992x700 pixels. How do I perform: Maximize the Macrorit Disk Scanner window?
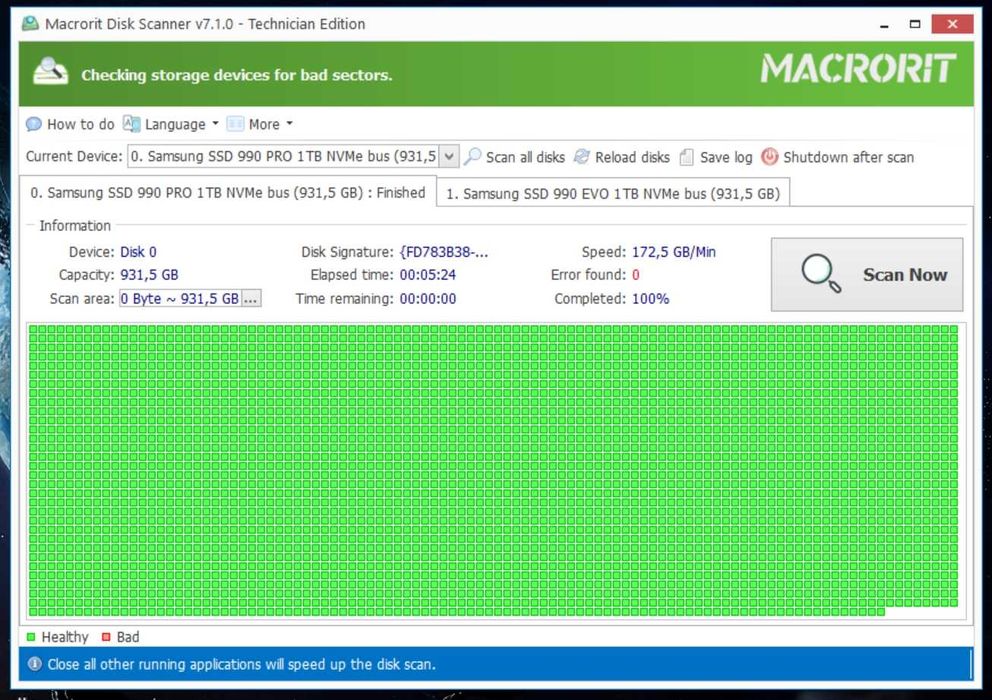click(915, 24)
